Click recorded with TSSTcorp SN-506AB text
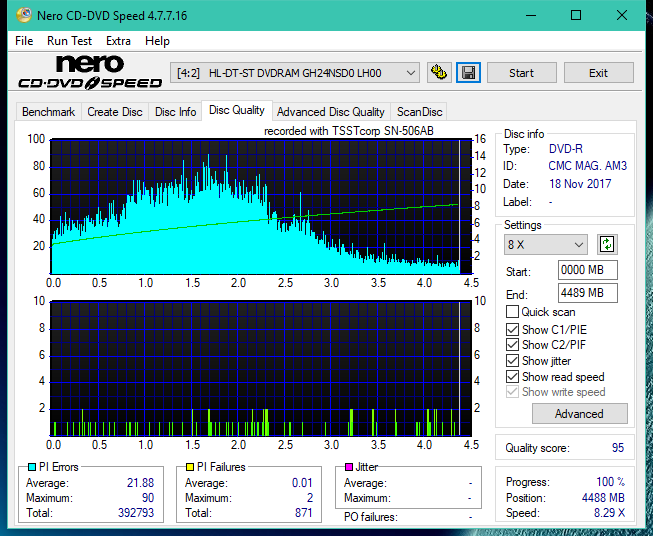 pos(349,131)
